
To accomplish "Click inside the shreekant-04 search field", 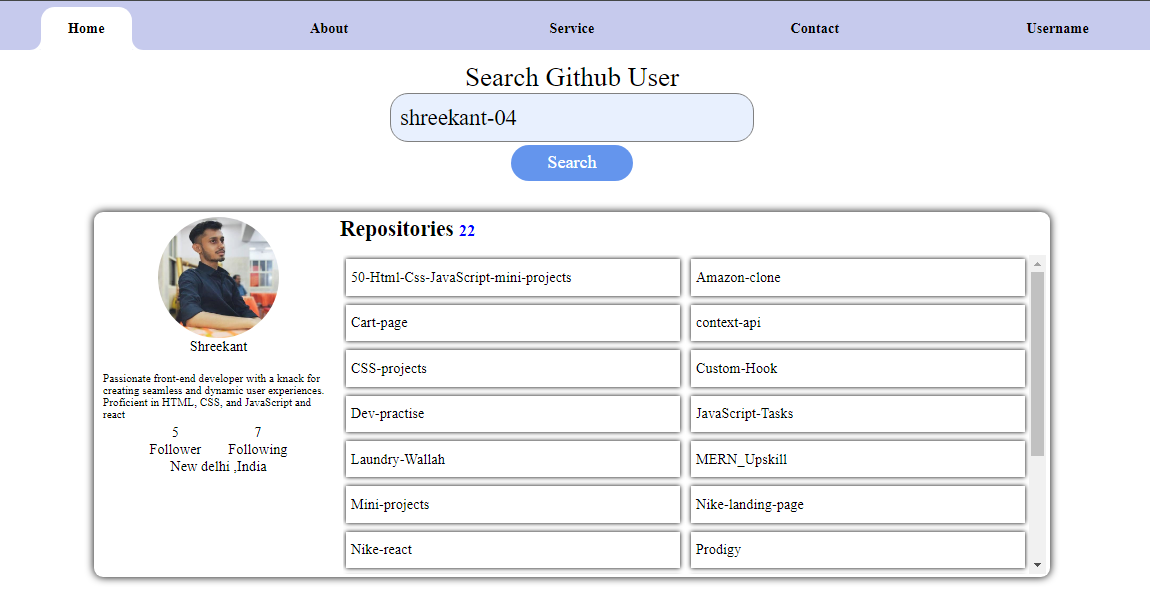I will (571, 117).
